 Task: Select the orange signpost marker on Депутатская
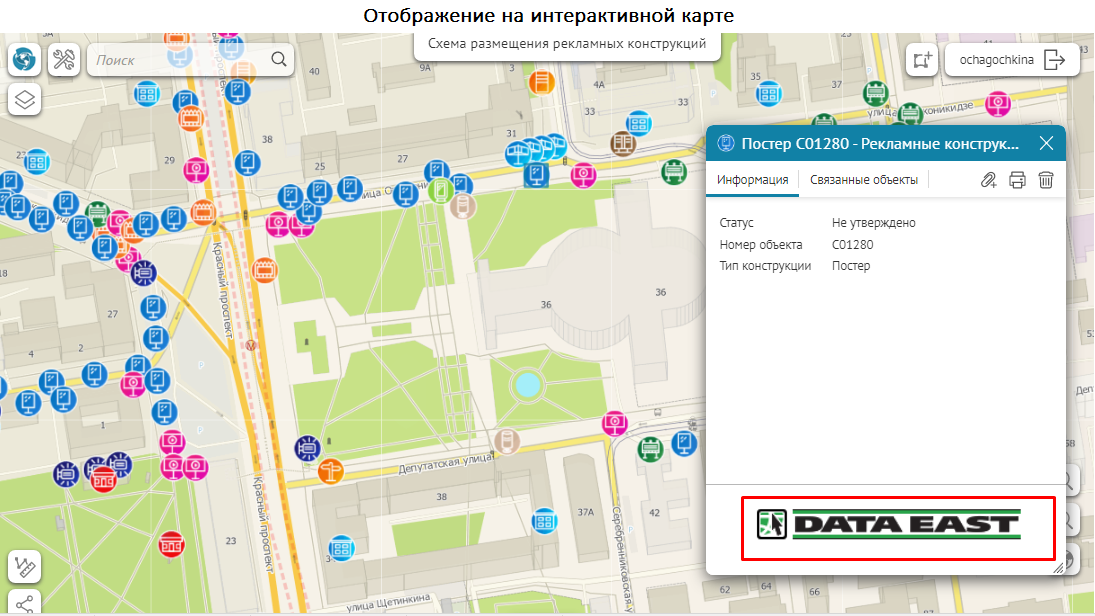pyautogui.click(x=330, y=469)
